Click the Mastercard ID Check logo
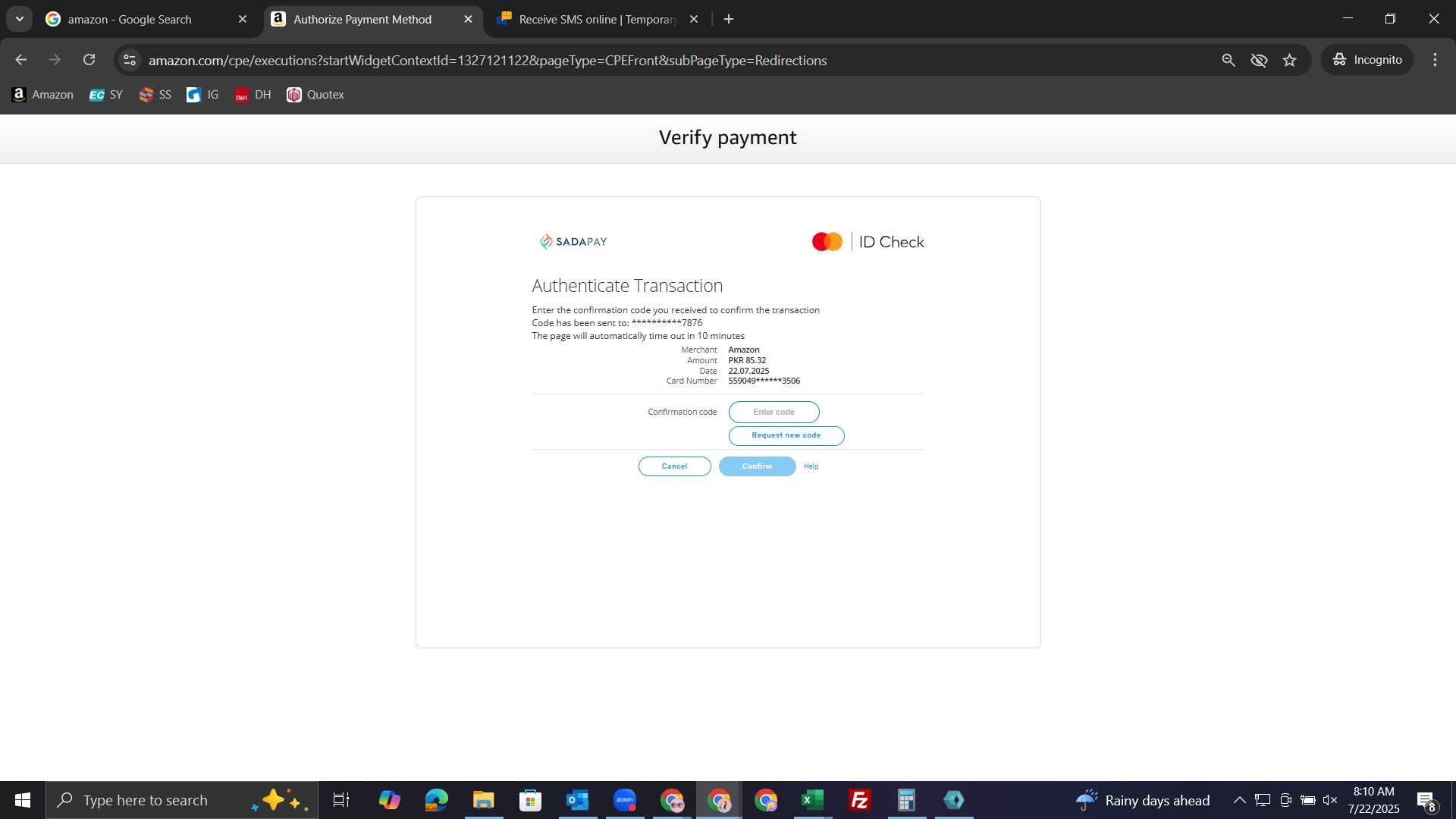 868,242
